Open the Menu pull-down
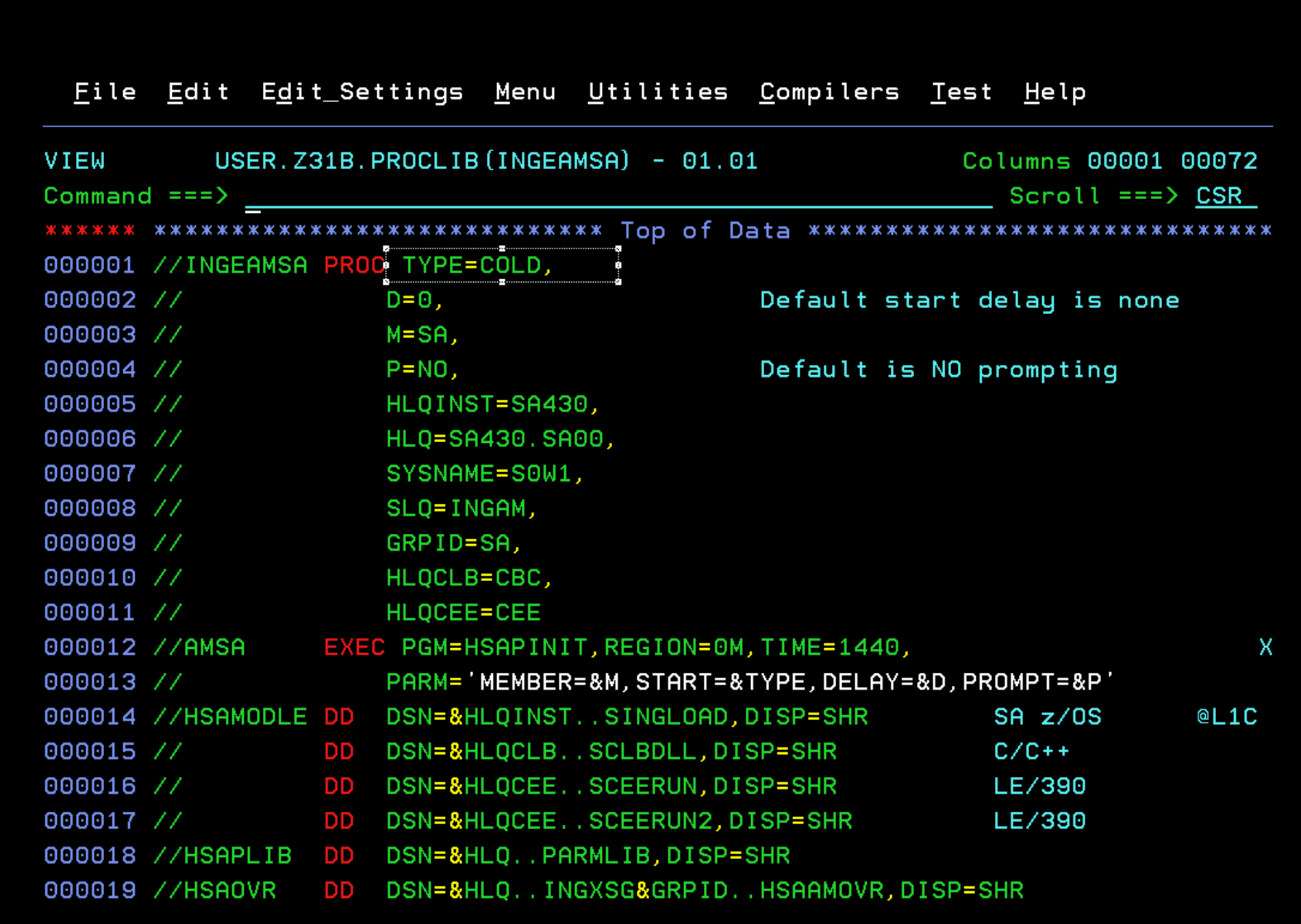Viewport: 1301px width, 924px height. (x=525, y=91)
